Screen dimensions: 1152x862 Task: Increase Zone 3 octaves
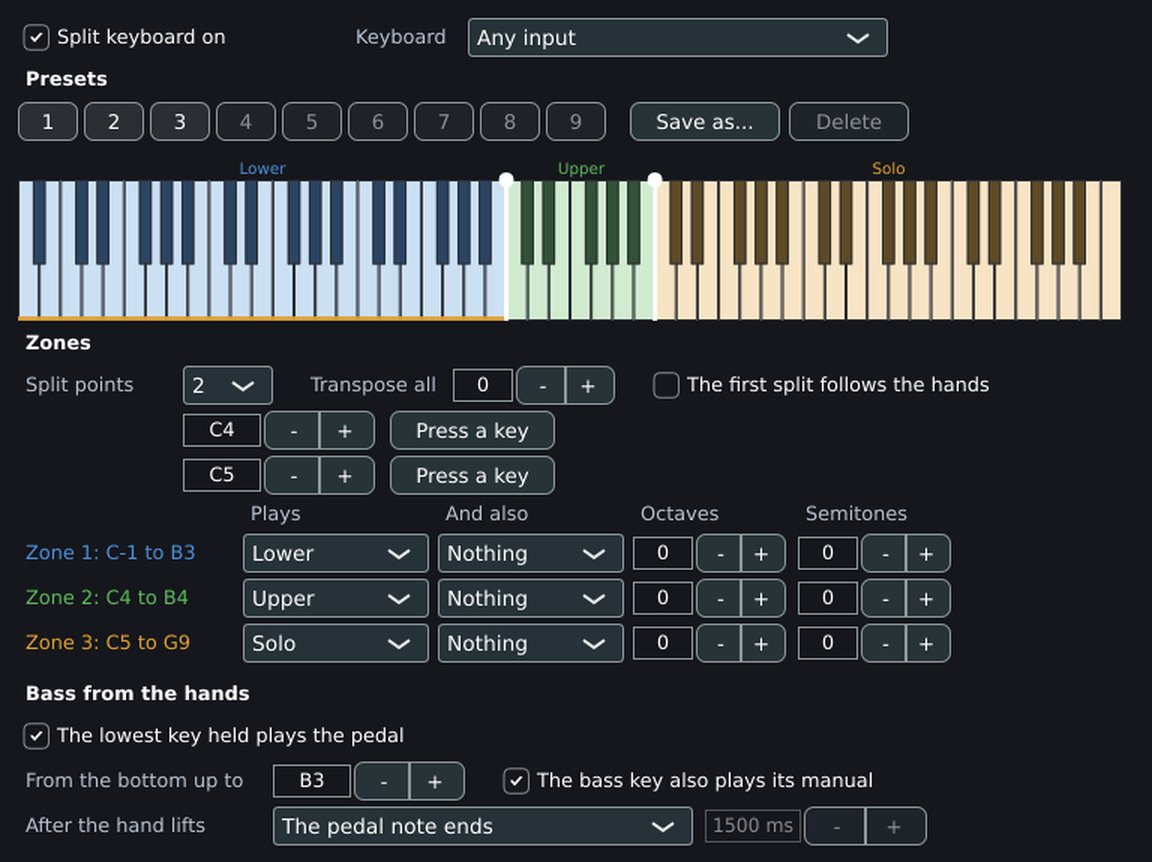click(763, 644)
